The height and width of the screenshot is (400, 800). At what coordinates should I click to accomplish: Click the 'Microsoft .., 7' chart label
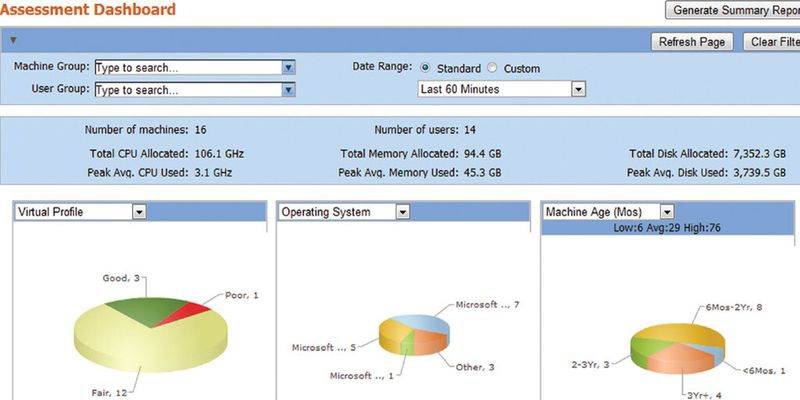[487, 305]
